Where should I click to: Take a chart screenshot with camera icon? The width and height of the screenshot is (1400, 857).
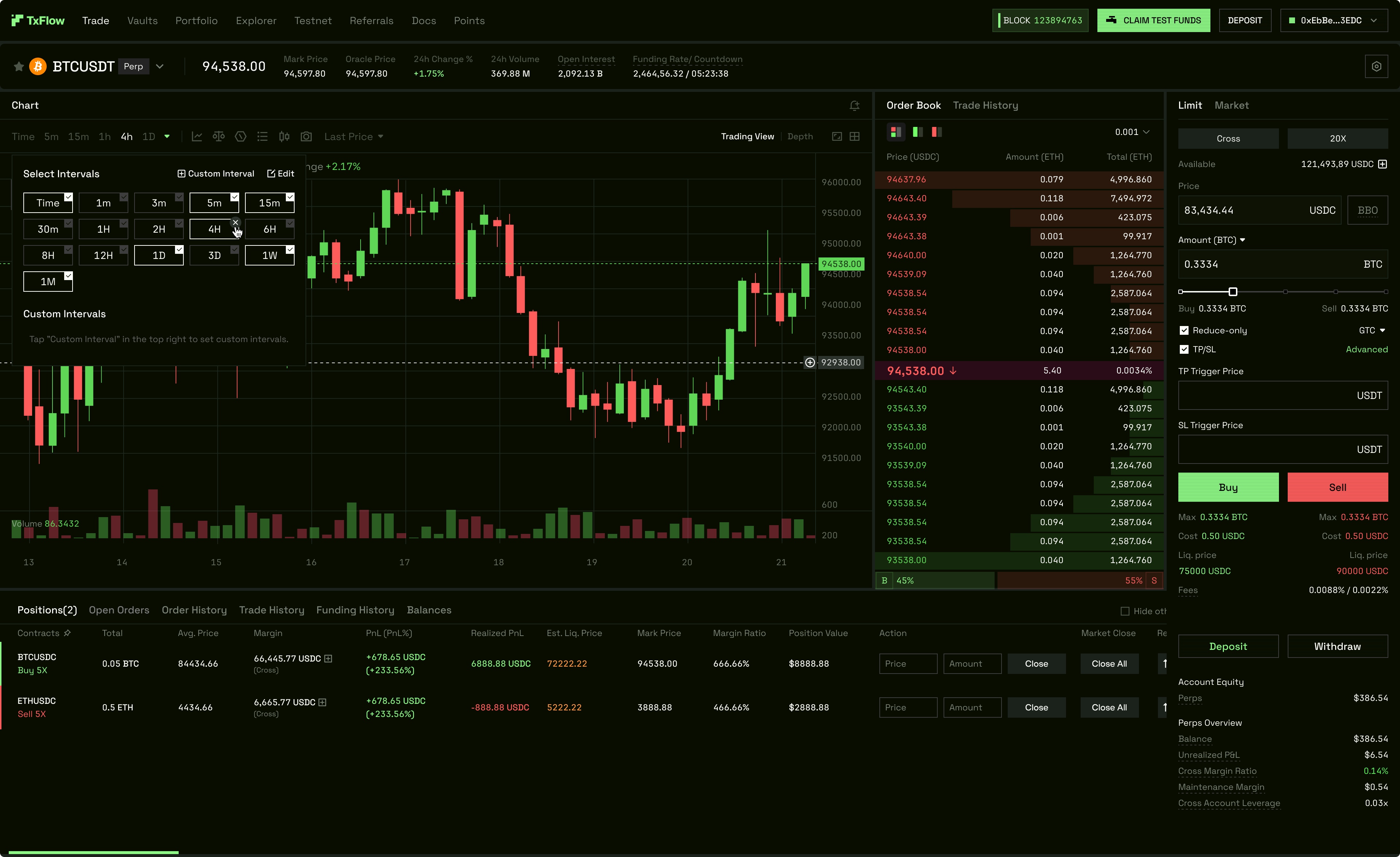click(x=306, y=136)
